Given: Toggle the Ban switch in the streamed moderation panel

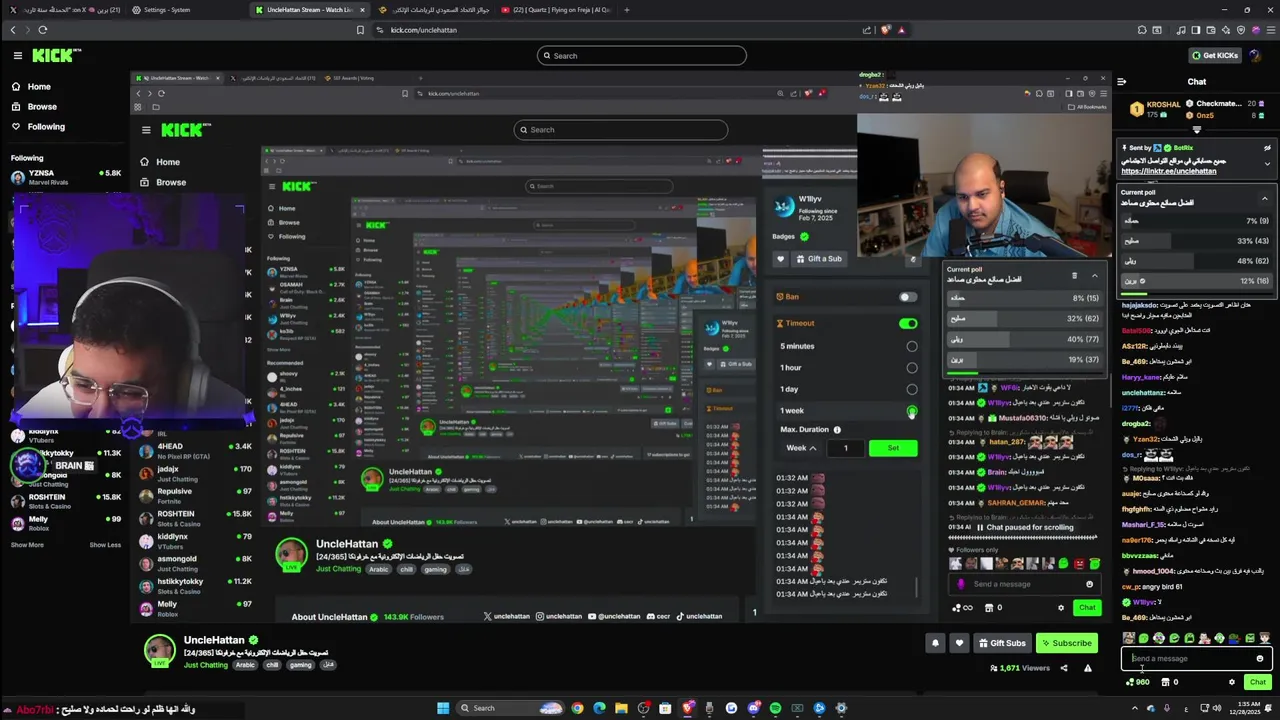Looking at the screenshot, I should [x=907, y=297].
